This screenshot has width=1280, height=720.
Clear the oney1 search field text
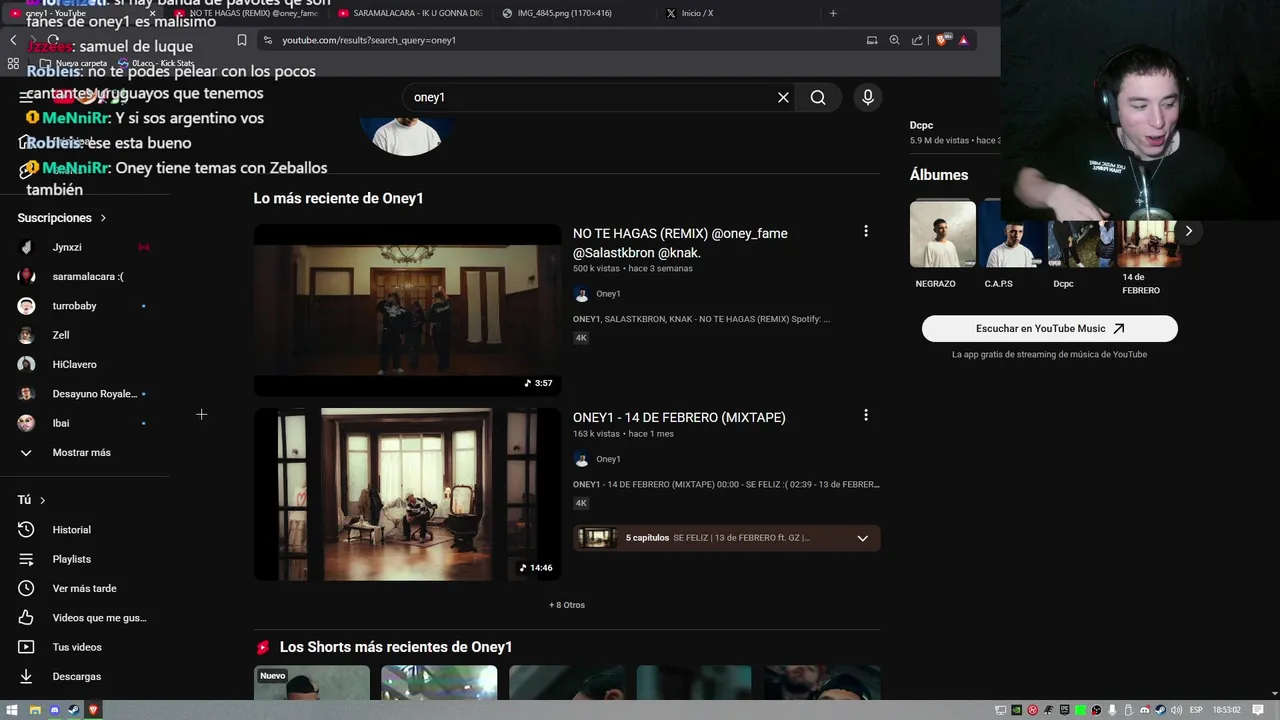pos(783,97)
